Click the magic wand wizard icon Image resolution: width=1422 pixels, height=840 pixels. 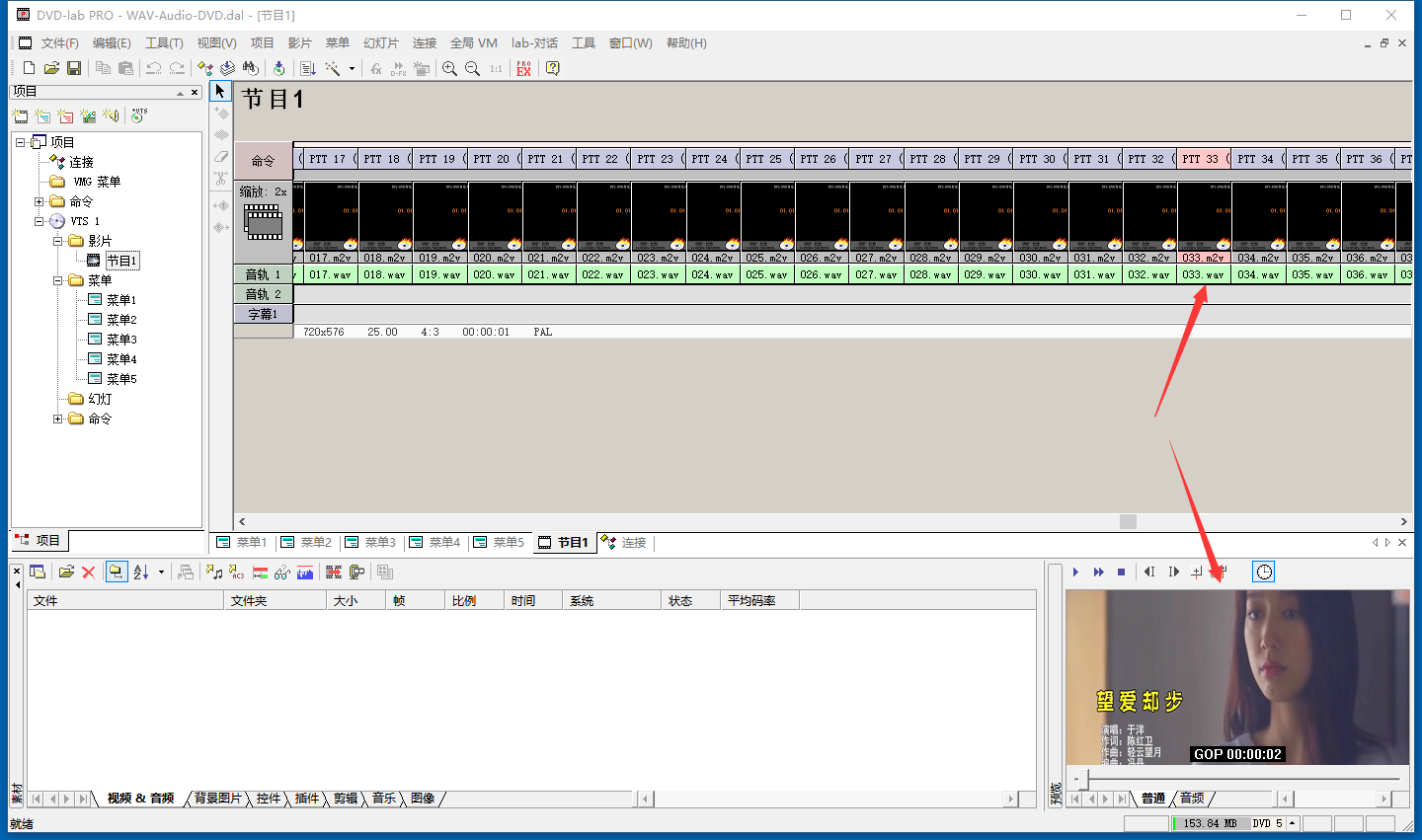pos(333,68)
